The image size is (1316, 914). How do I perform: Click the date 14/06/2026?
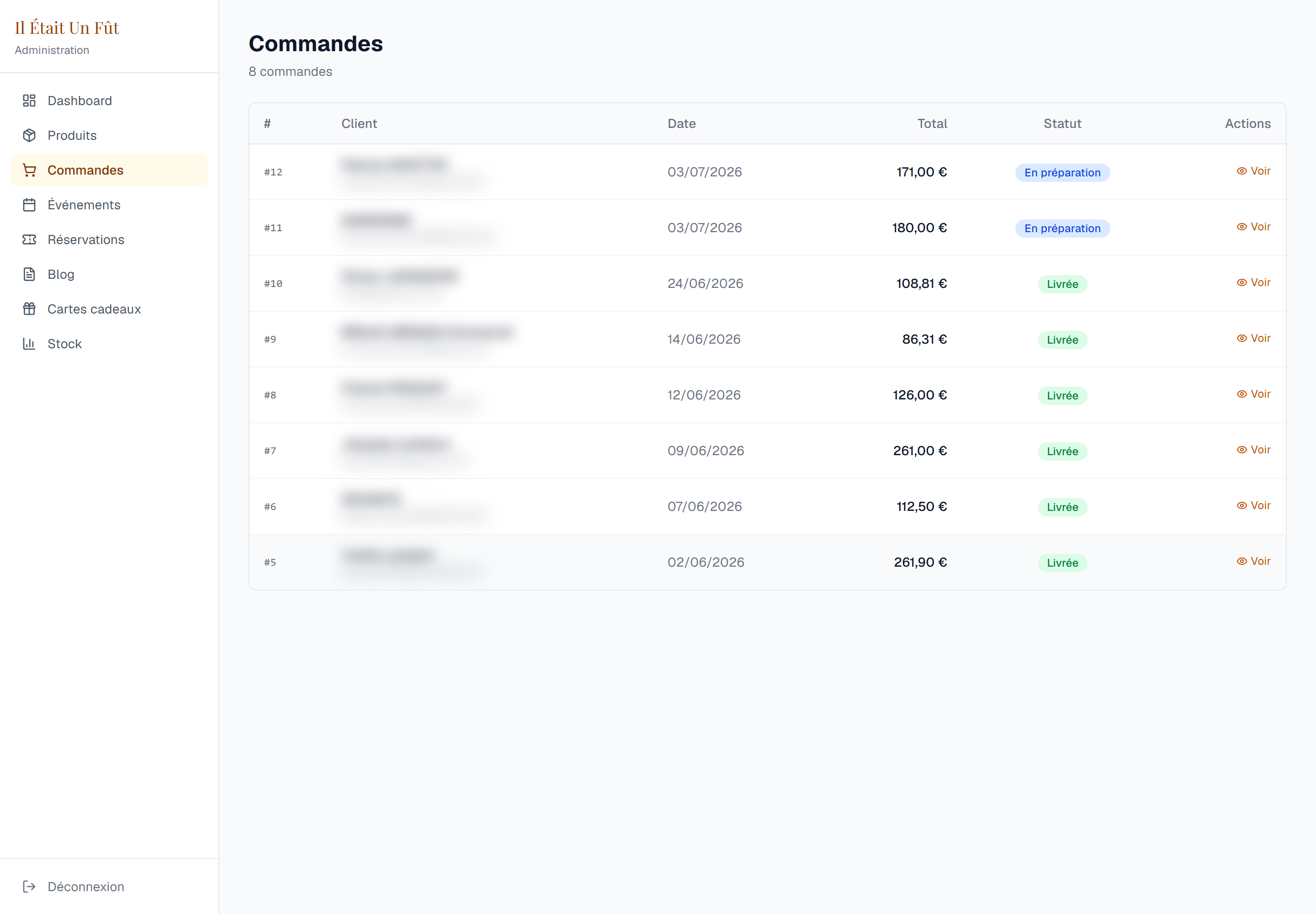tap(704, 339)
